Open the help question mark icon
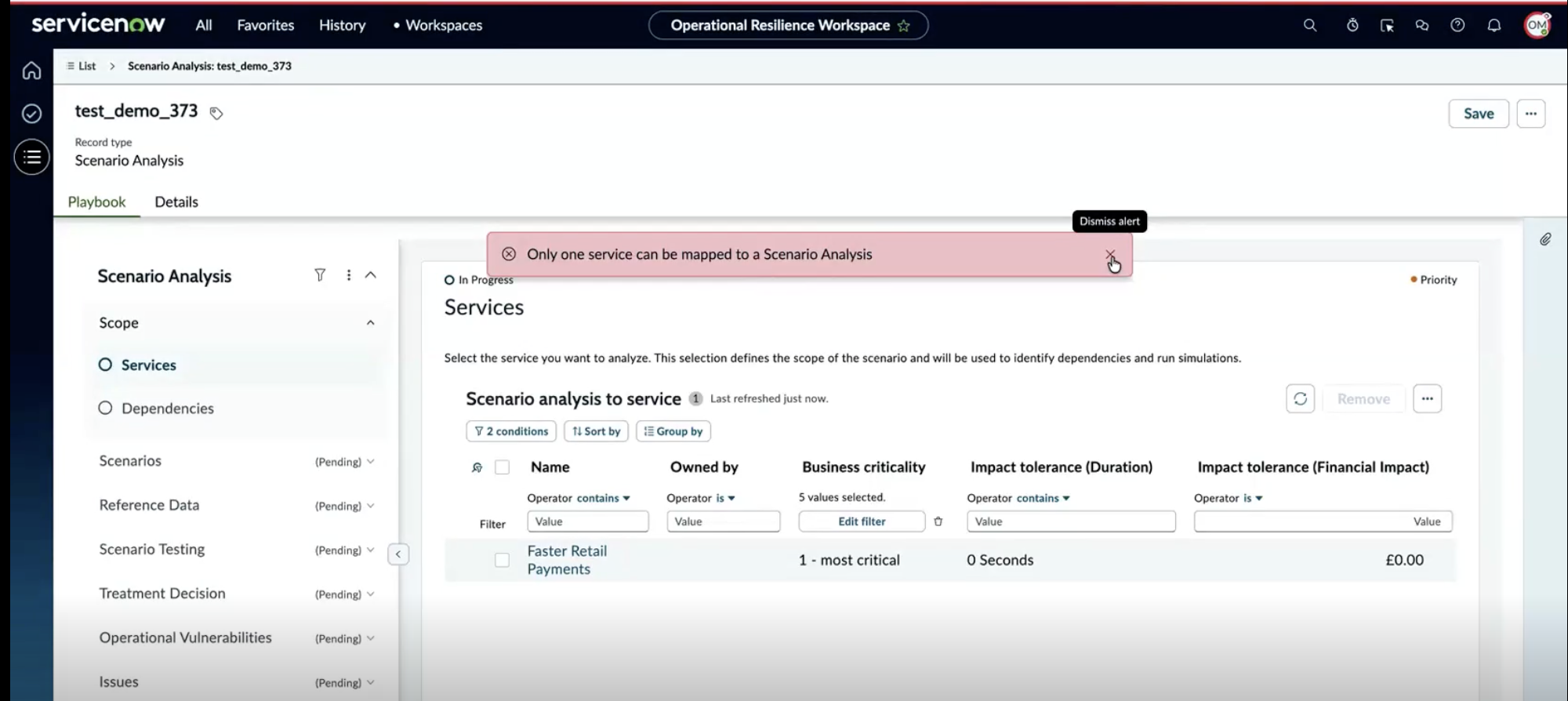 pyautogui.click(x=1457, y=25)
